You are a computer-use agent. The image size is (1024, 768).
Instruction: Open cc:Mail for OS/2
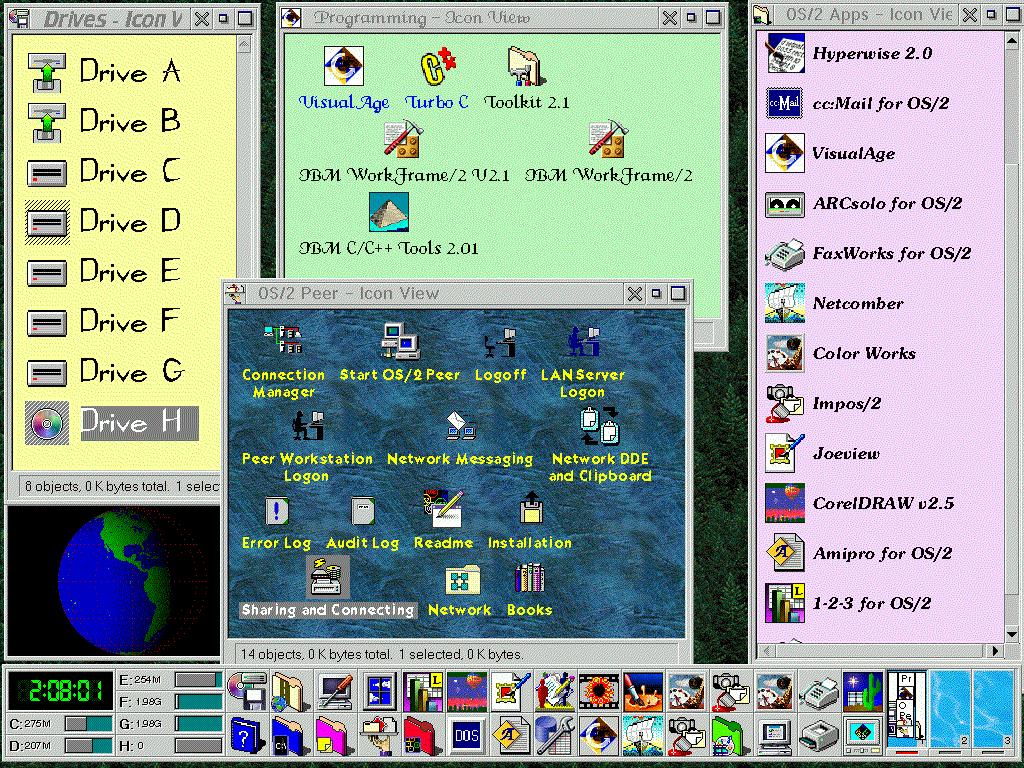coord(784,103)
